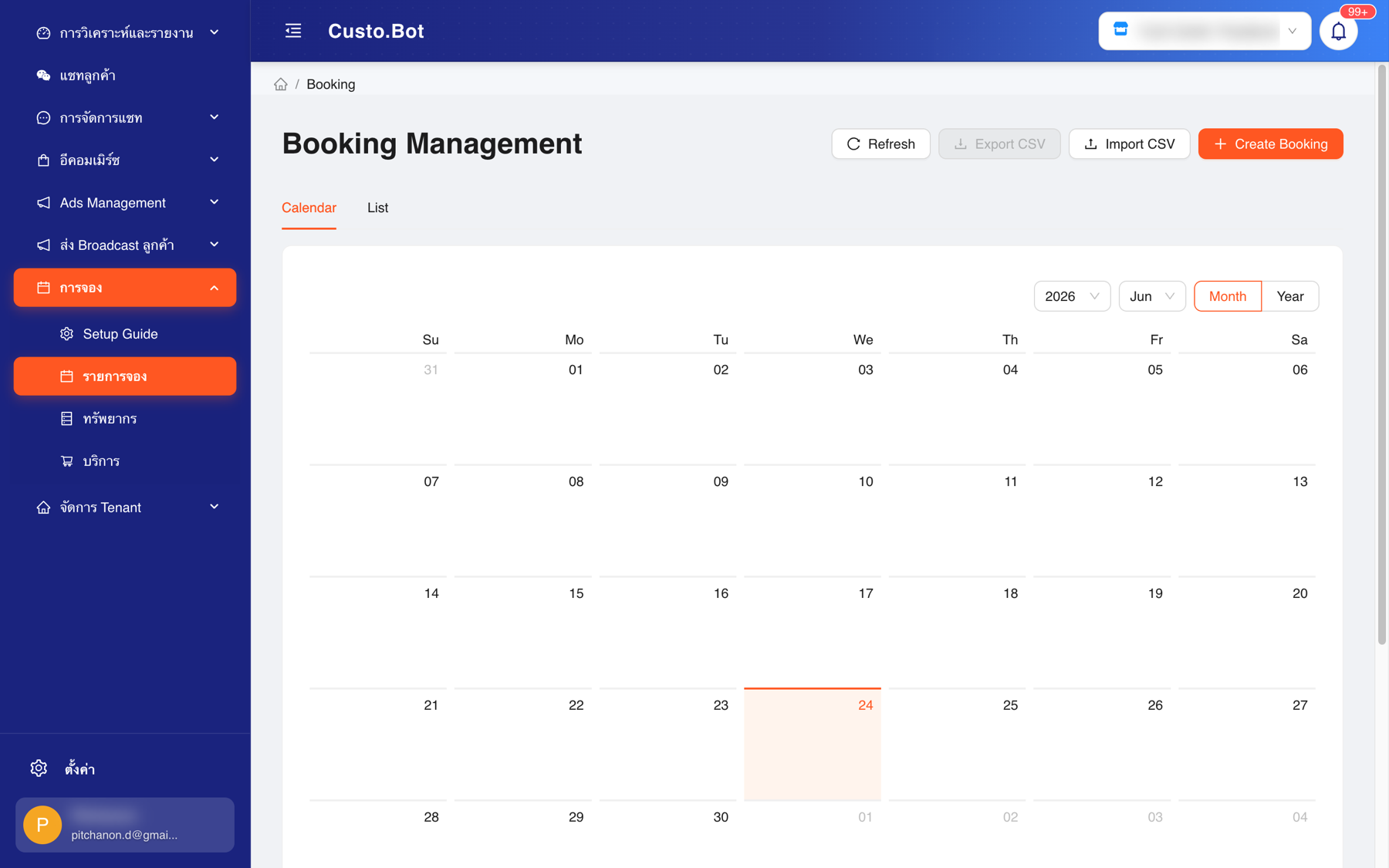
Task: Click the การจัดการแชท chat bubble icon
Action: pos(43,117)
